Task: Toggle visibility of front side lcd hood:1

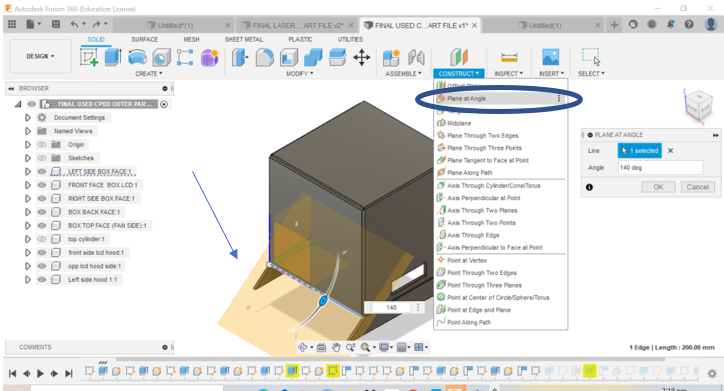Action: pyautogui.click(x=42, y=253)
